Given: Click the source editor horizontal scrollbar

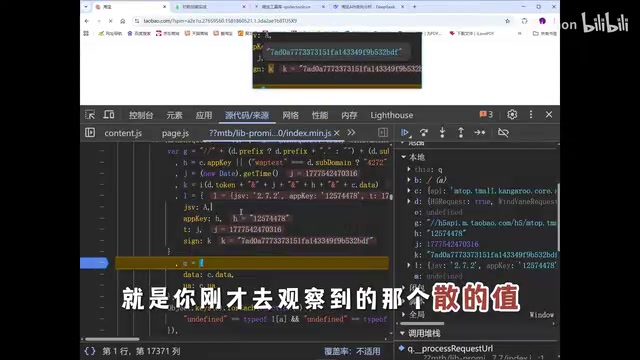Looking at the screenshot, I should (x=112, y=339).
